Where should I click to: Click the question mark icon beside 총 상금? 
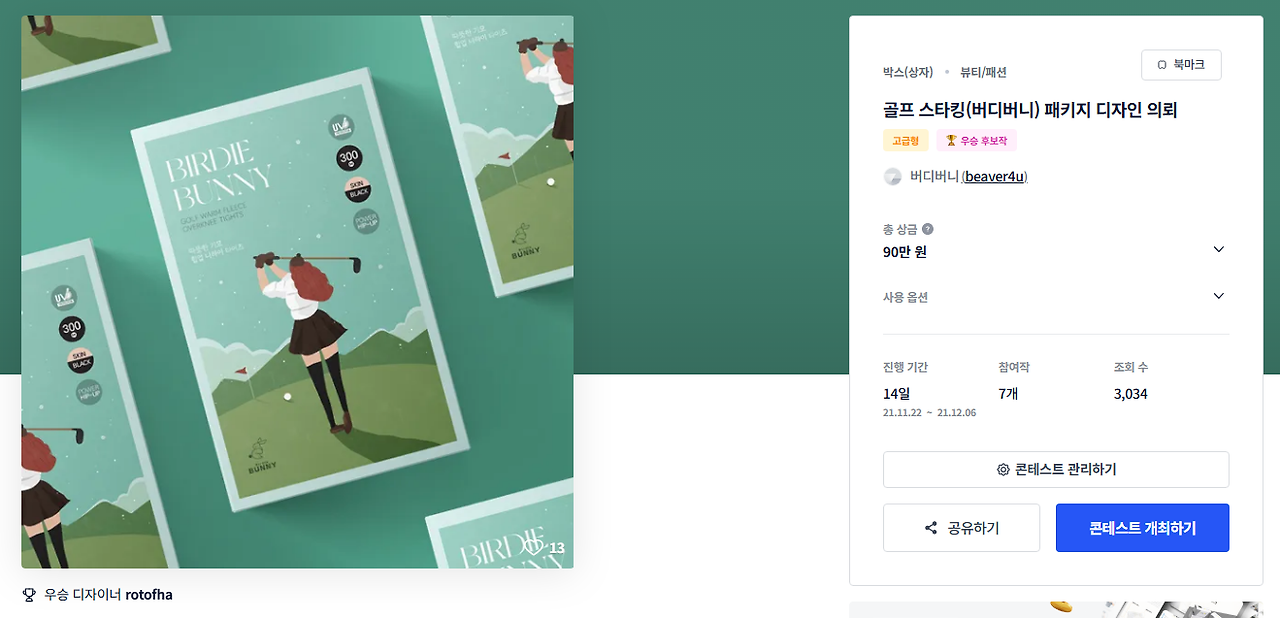pyautogui.click(x=928, y=229)
